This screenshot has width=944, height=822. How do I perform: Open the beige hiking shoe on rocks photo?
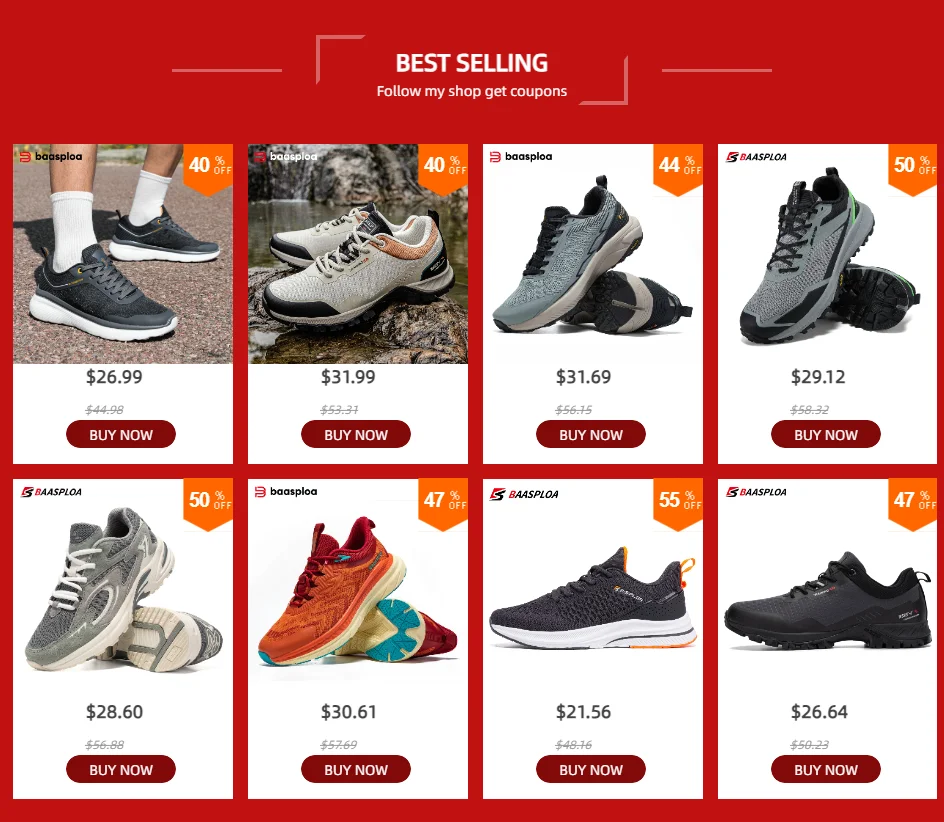[358, 254]
